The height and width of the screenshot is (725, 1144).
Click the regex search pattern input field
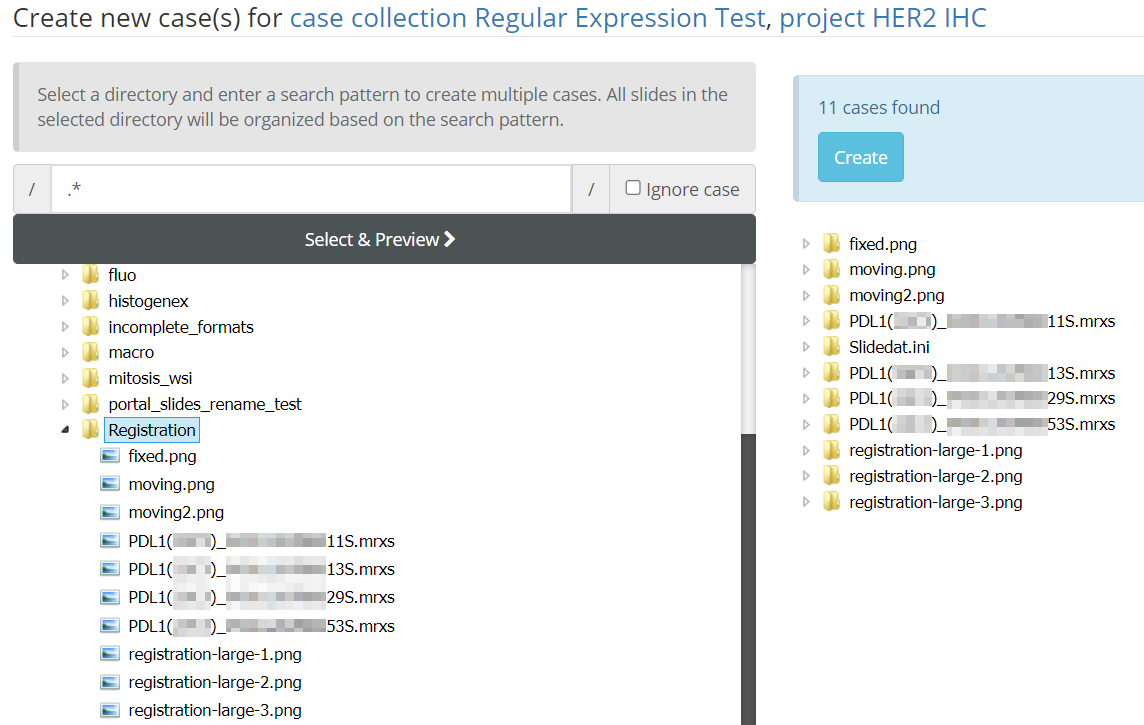click(310, 189)
